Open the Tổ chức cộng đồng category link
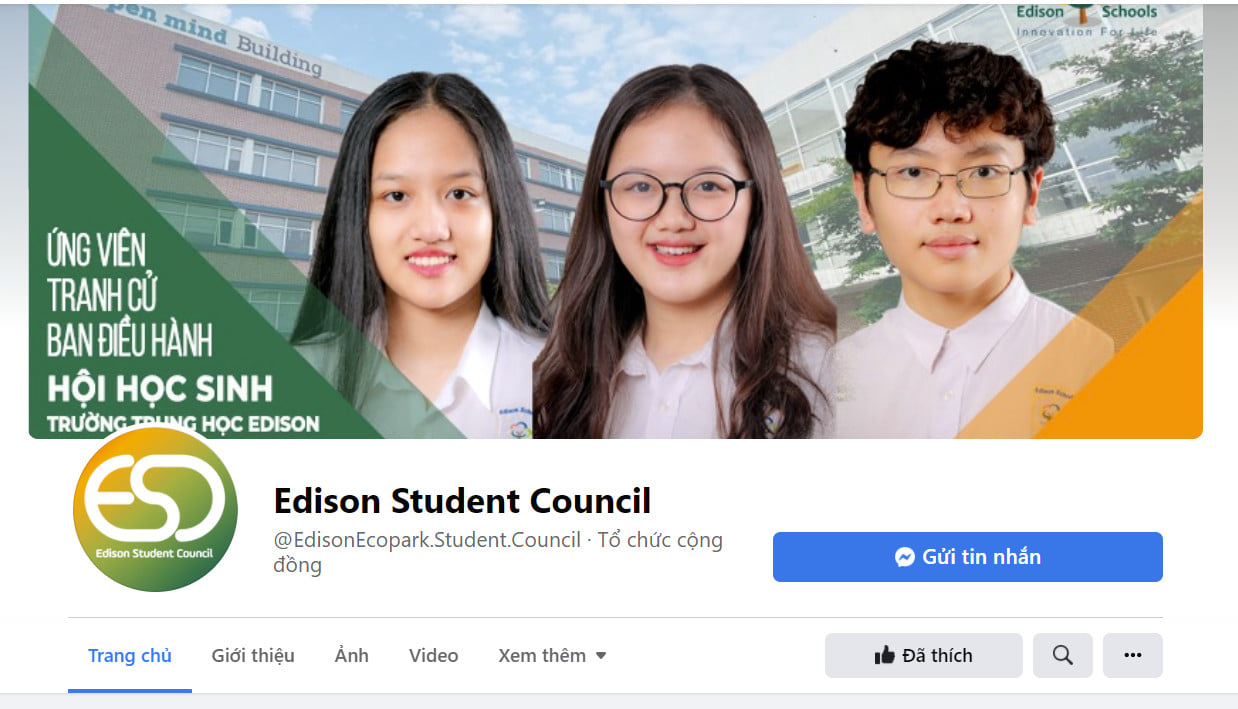The width and height of the screenshot is (1238, 709). click(x=498, y=552)
